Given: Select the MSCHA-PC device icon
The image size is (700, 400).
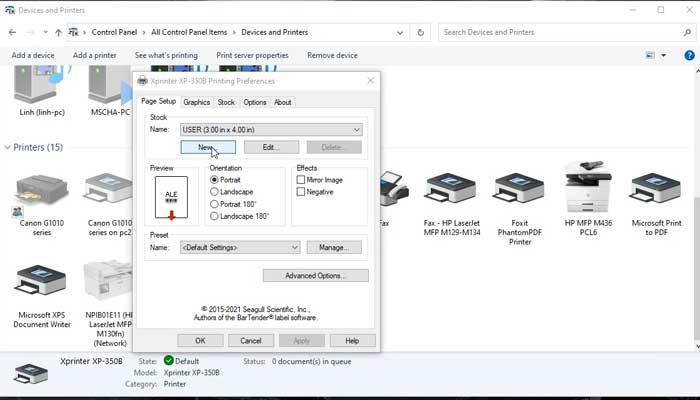Looking at the screenshot, I should [x=109, y=84].
